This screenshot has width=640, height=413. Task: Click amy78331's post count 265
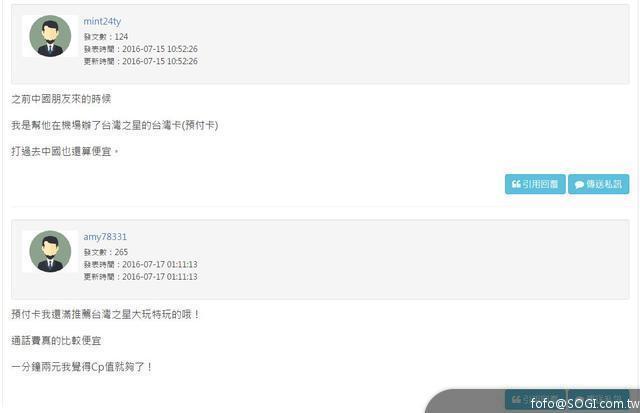[x=121, y=252]
